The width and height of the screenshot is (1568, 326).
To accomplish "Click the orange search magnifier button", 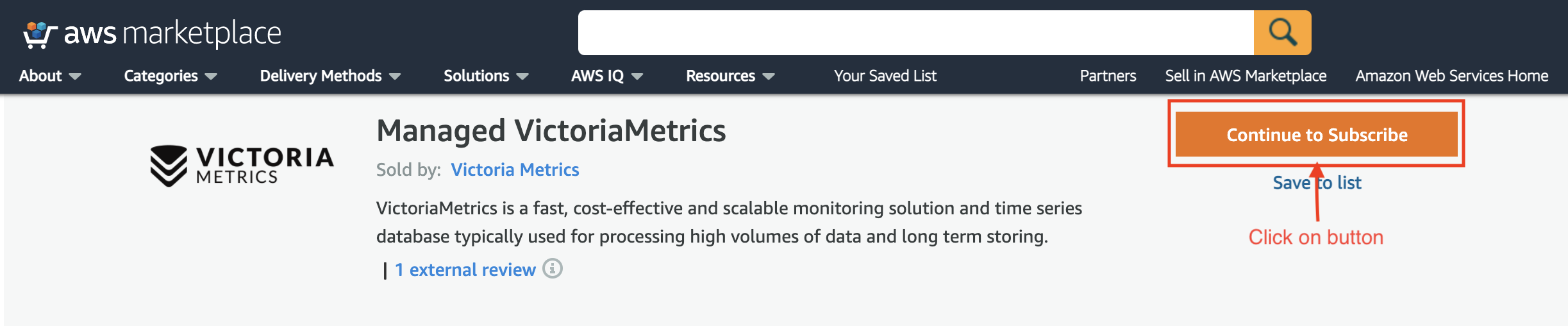I will pyautogui.click(x=1282, y=33).
